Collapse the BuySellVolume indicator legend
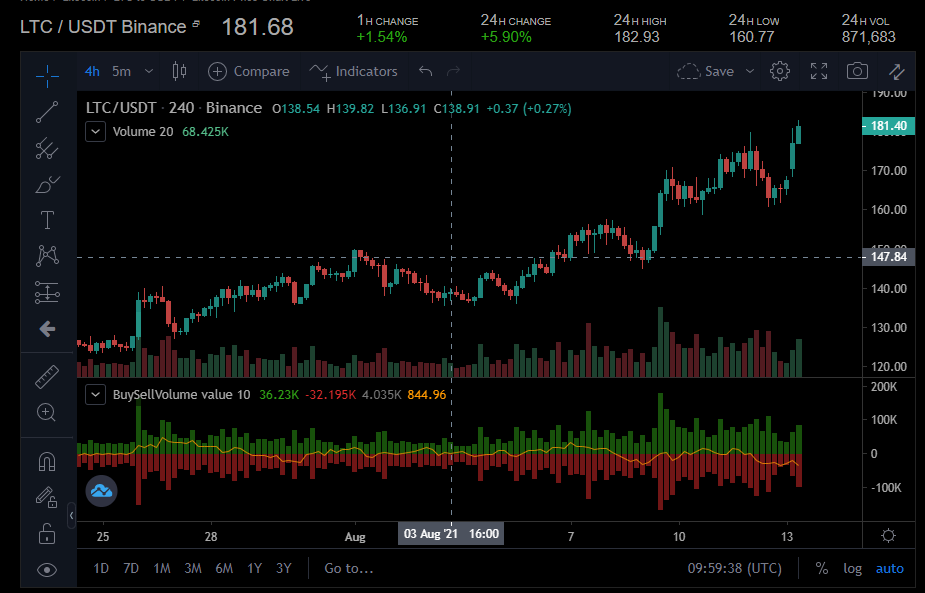Image resolution: width=925 pixels, height=593 pixels. click(95, 394)
